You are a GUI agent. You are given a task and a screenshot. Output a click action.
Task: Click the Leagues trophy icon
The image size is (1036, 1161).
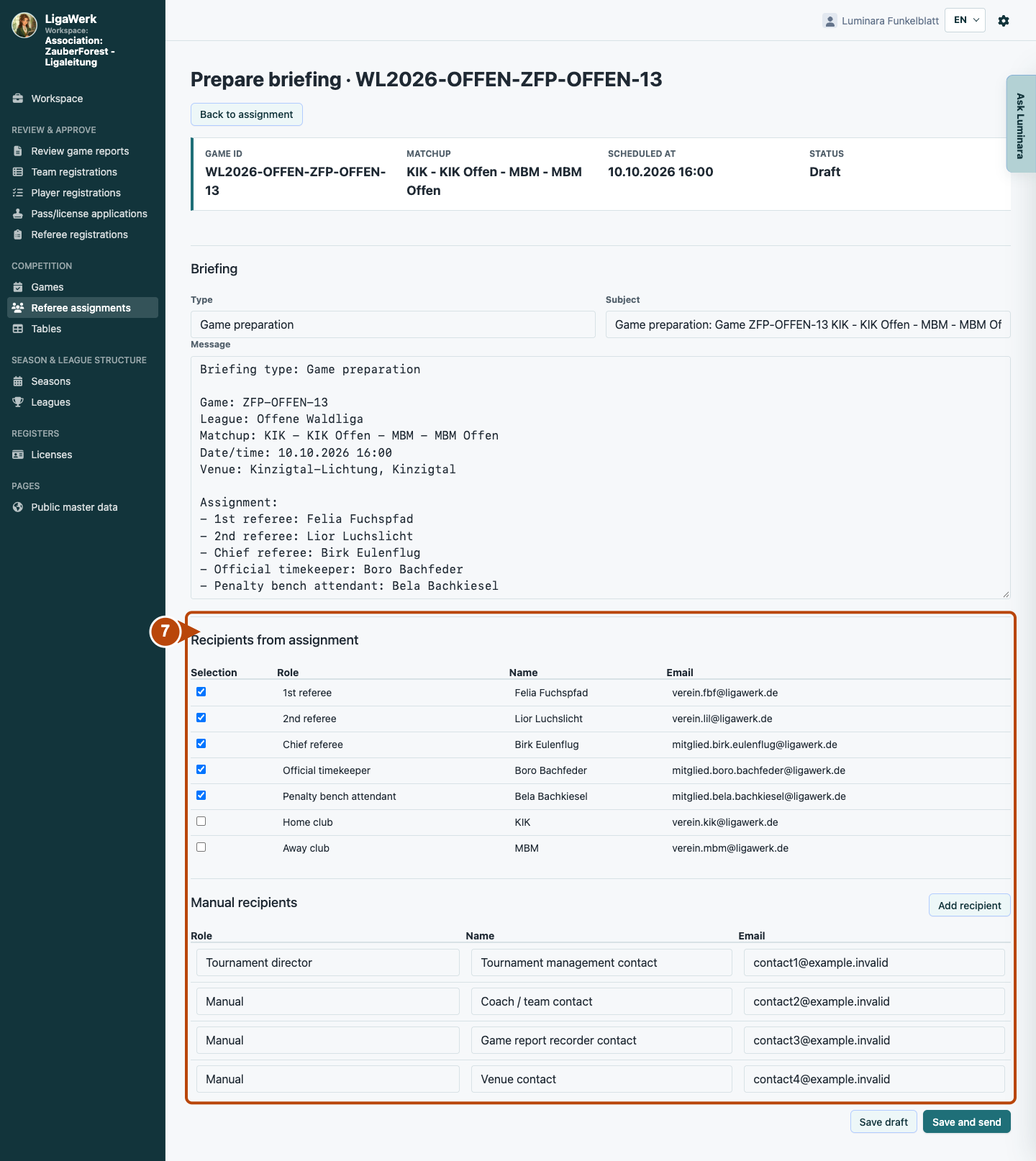click(x=18, y=402)
